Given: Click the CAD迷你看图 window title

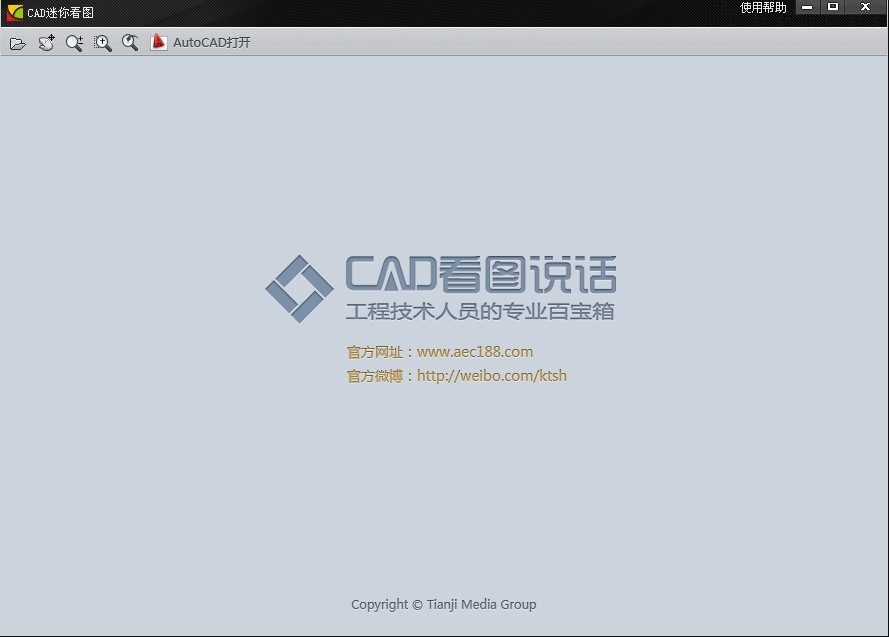Looking at the screenshot, I should pyautogui.click(x=60, y=12).
